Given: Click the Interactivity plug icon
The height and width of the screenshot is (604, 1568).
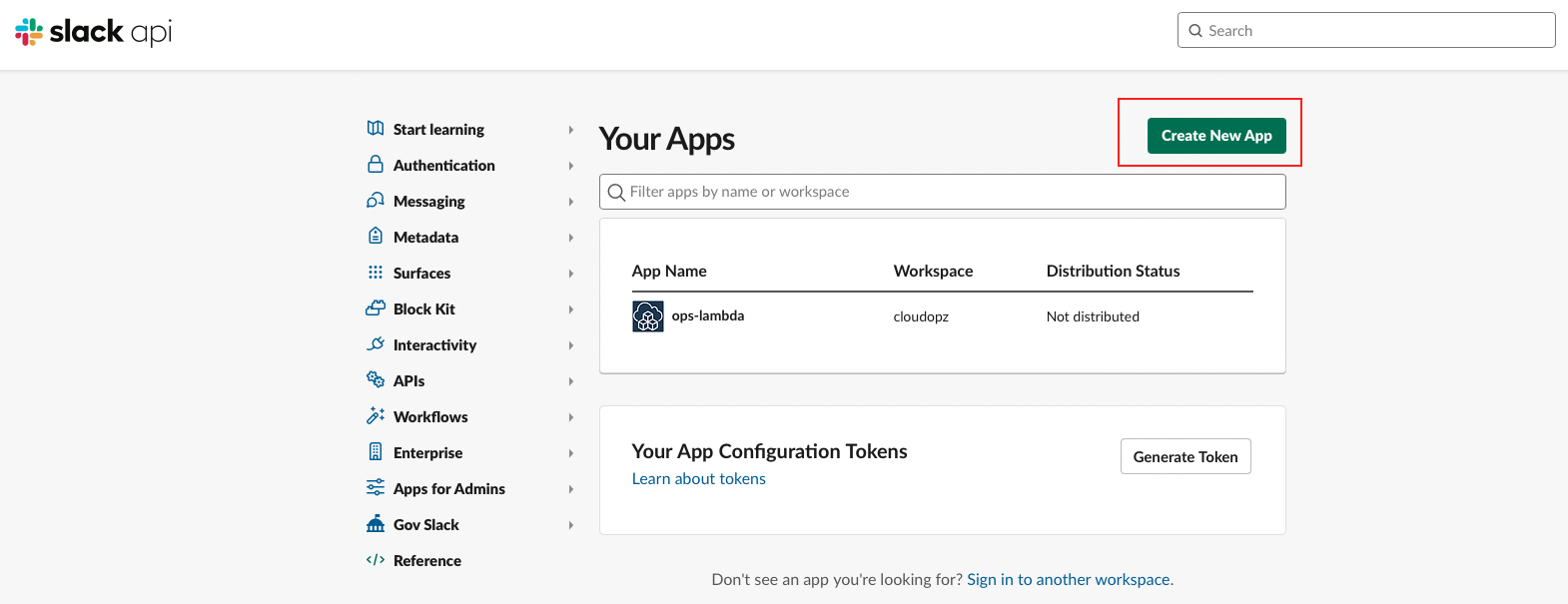Looking at the screenshot, I should (376, 343).
